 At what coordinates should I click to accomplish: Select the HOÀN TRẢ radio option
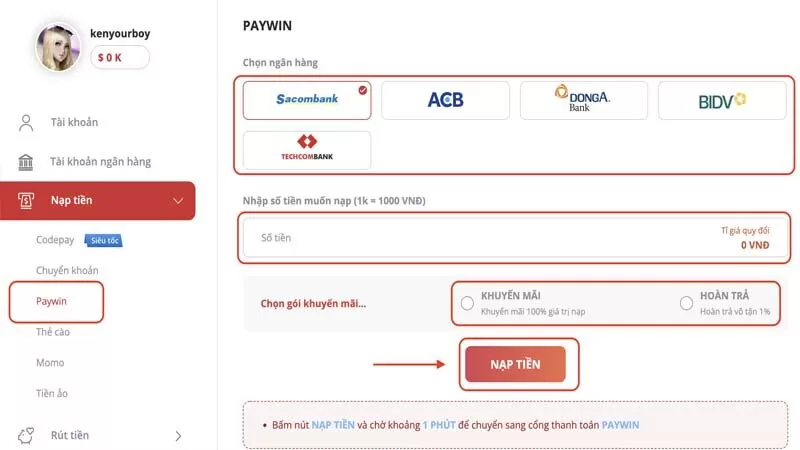coord(686,303)
